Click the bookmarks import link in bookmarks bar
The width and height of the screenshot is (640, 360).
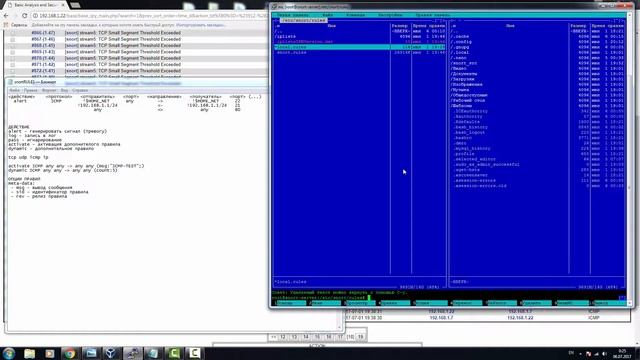(x=201, y=25)
